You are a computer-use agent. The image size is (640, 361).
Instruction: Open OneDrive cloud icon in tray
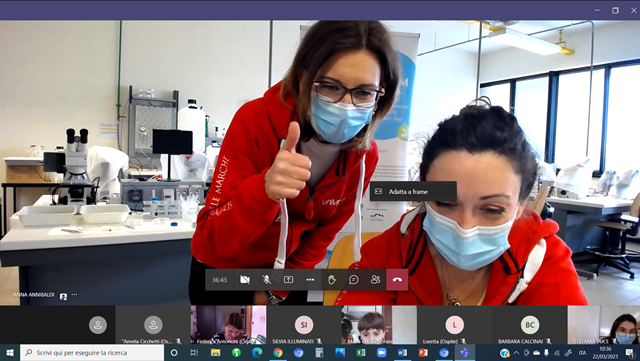536,353
